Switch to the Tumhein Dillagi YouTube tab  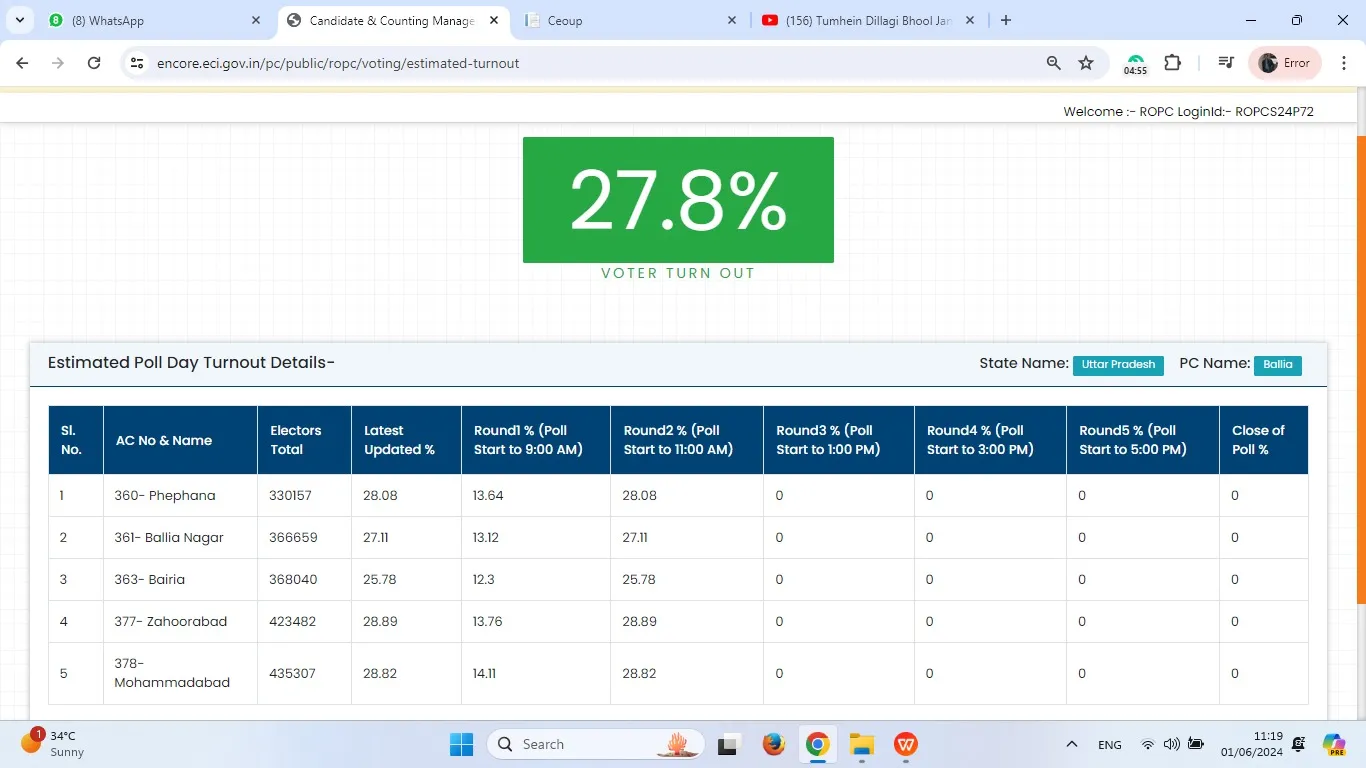(x=869, y=20)
